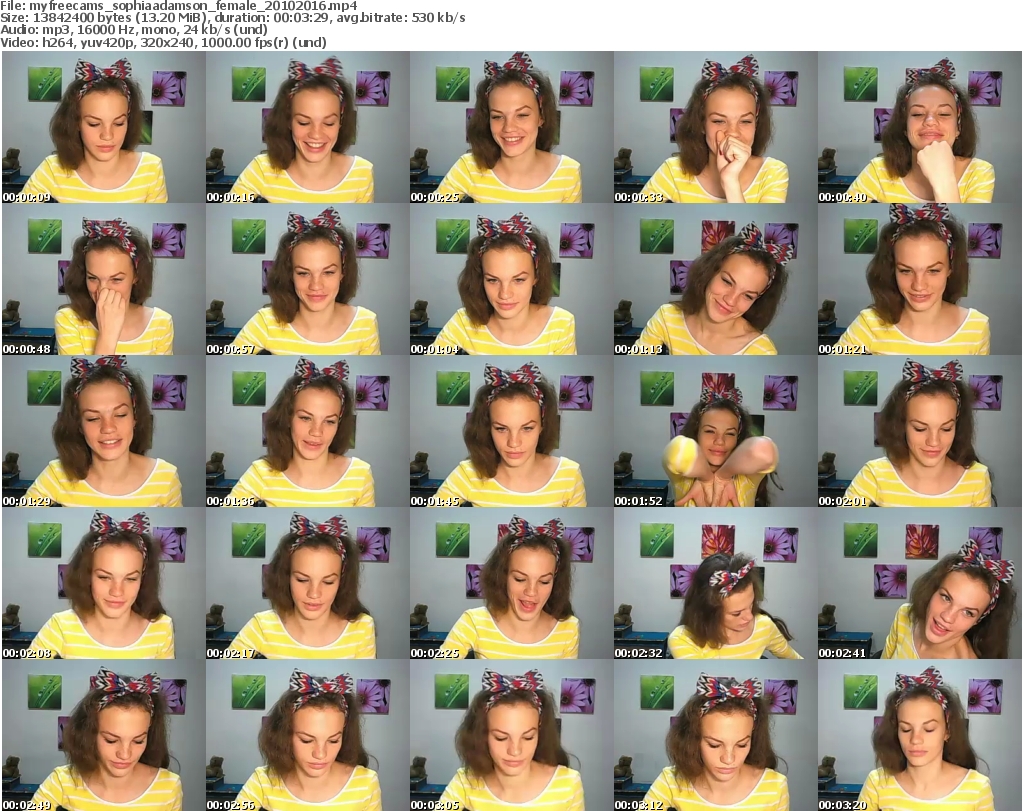The image size is (1024, 811).
Task: Select the thumbnail frame stamped 00:02:32
Action: (715, 584)
